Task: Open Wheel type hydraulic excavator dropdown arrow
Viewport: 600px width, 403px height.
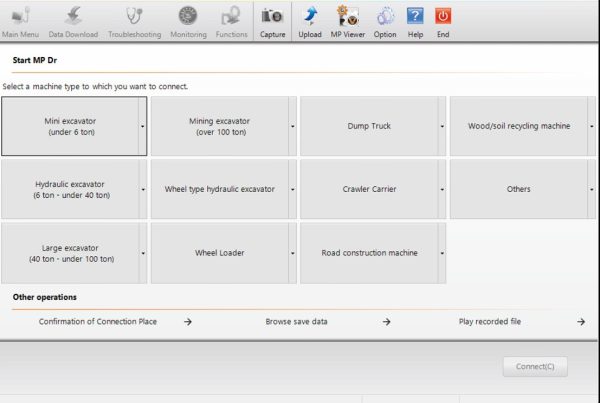Action: 292,189
